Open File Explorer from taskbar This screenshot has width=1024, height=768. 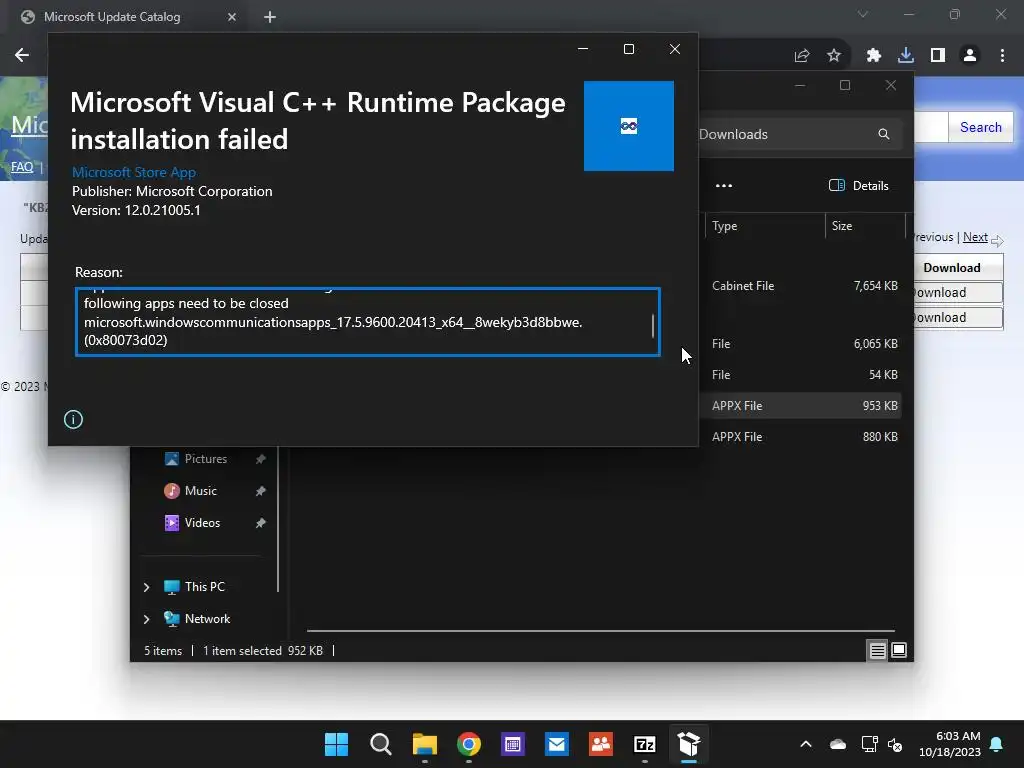point(424,744)
